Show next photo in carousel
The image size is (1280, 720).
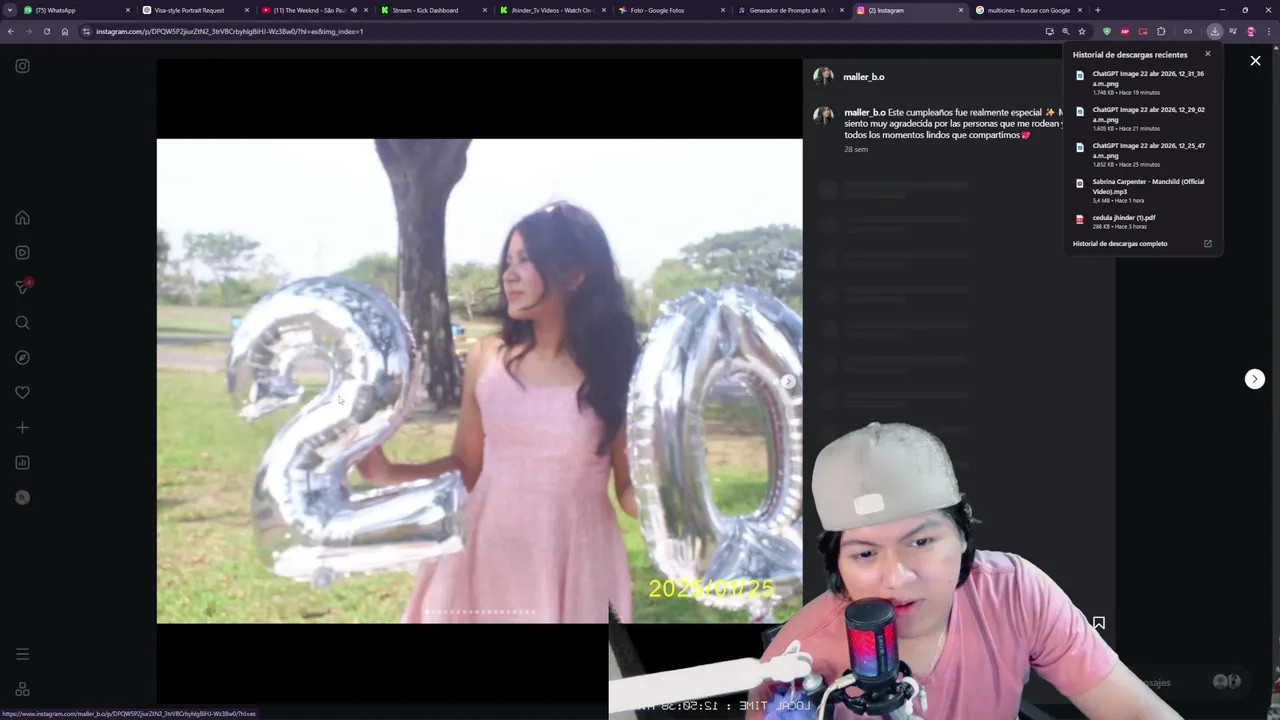788,381
